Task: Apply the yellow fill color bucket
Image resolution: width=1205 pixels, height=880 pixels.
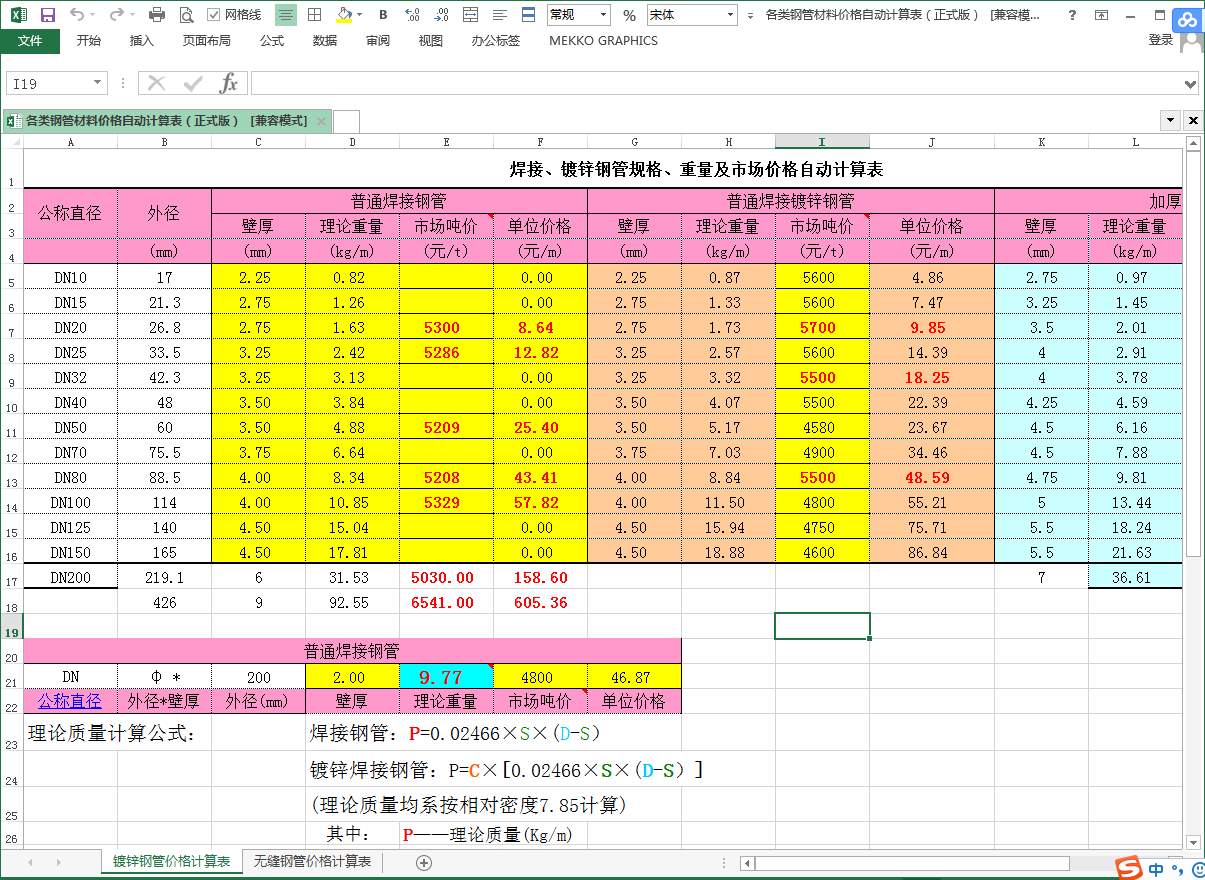Action: point(343,15)
